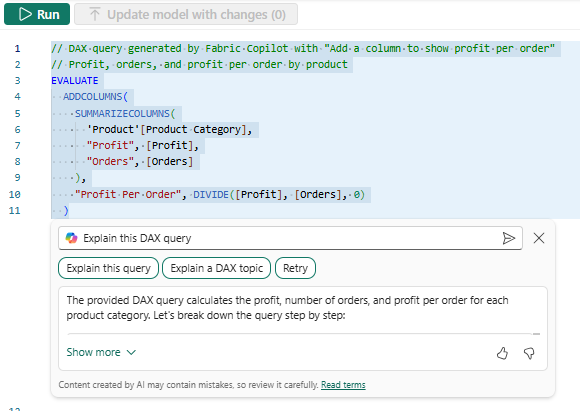
Task: Click the "Profit Per Order" string on line 10
Action: pos(128,195)
